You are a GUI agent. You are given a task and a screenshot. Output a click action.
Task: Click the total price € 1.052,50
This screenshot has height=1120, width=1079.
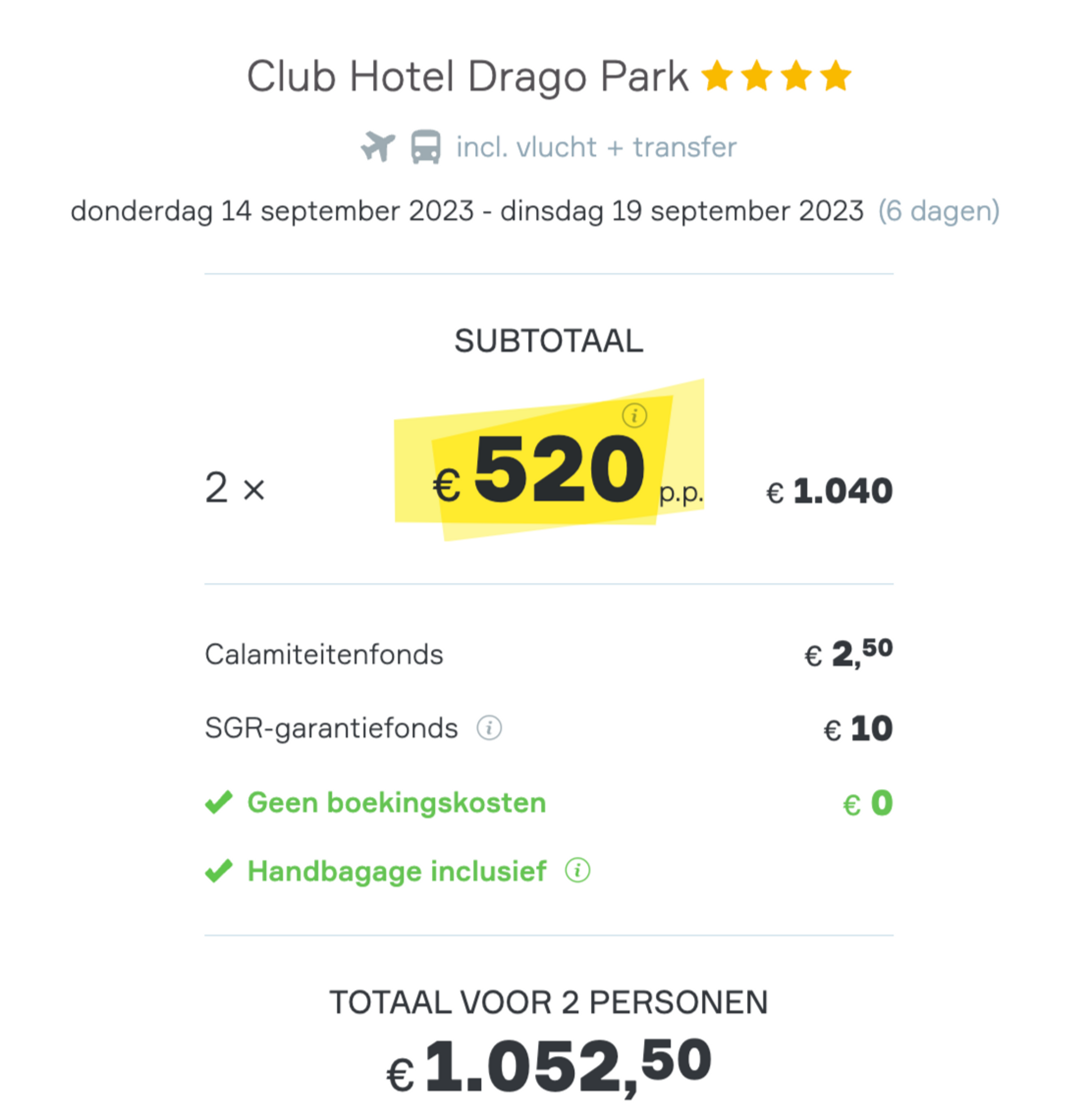[x=549, y=1066]
